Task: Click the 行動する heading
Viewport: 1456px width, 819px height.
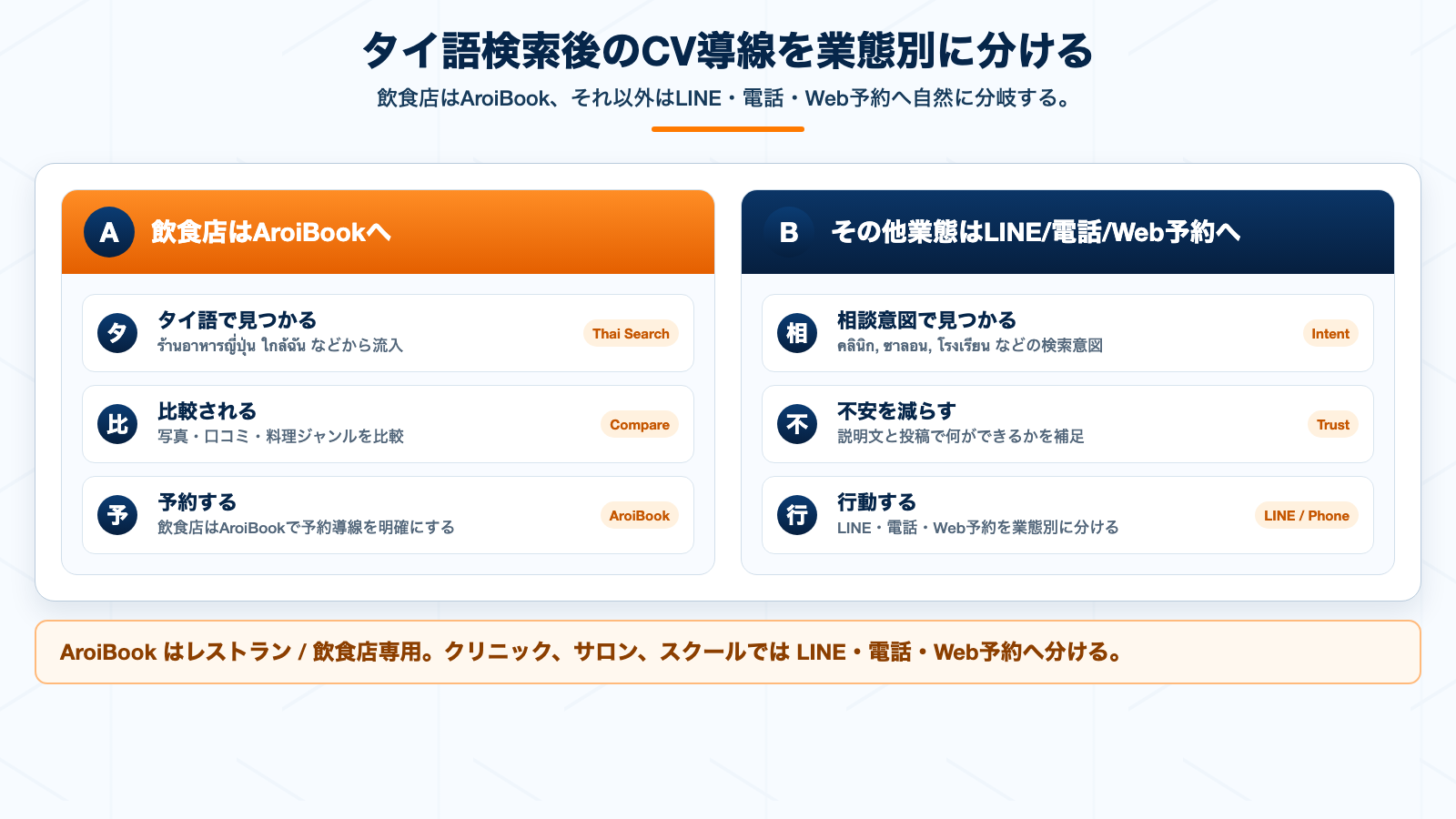Action: pos(877,502)
